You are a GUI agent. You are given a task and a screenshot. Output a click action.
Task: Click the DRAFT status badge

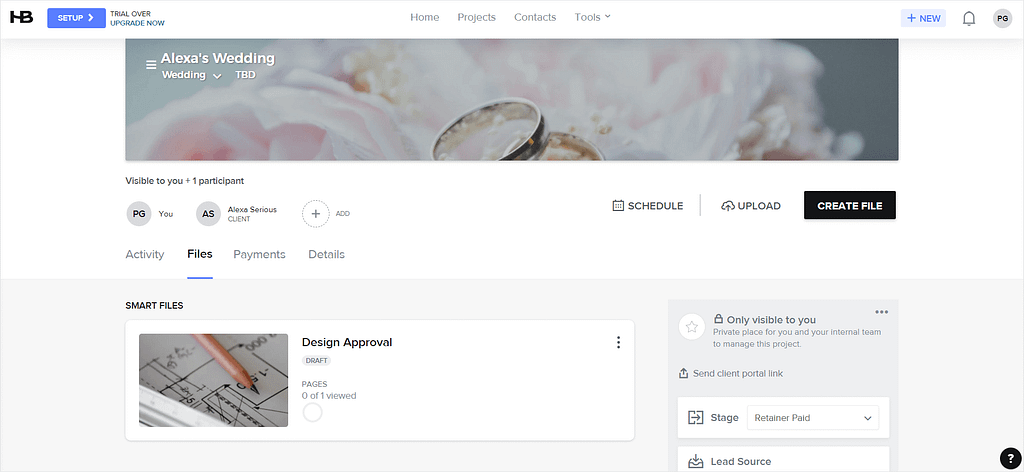317,360
